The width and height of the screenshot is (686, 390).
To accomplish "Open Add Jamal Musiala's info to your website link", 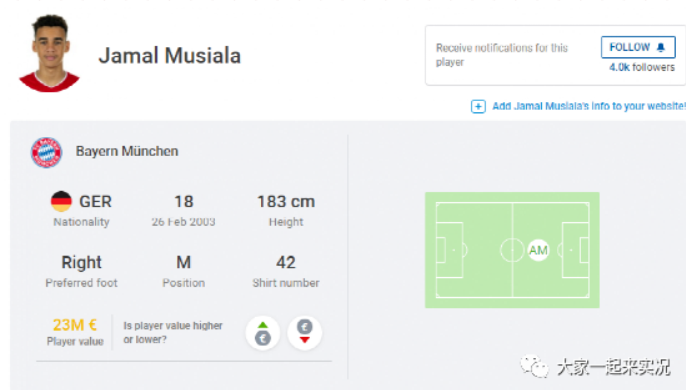I will pos(588,106).
